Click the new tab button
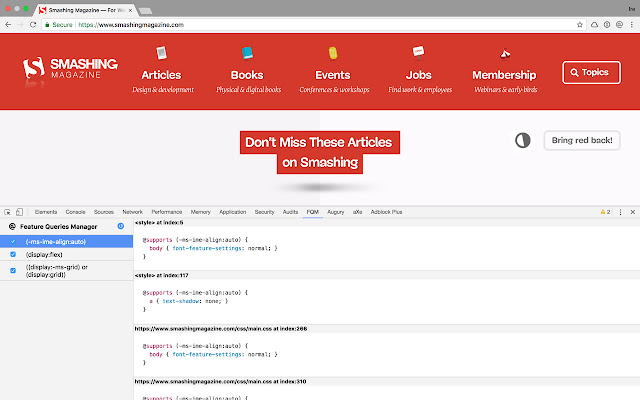Viewport: 640px width, 400px height. (145, 11)
